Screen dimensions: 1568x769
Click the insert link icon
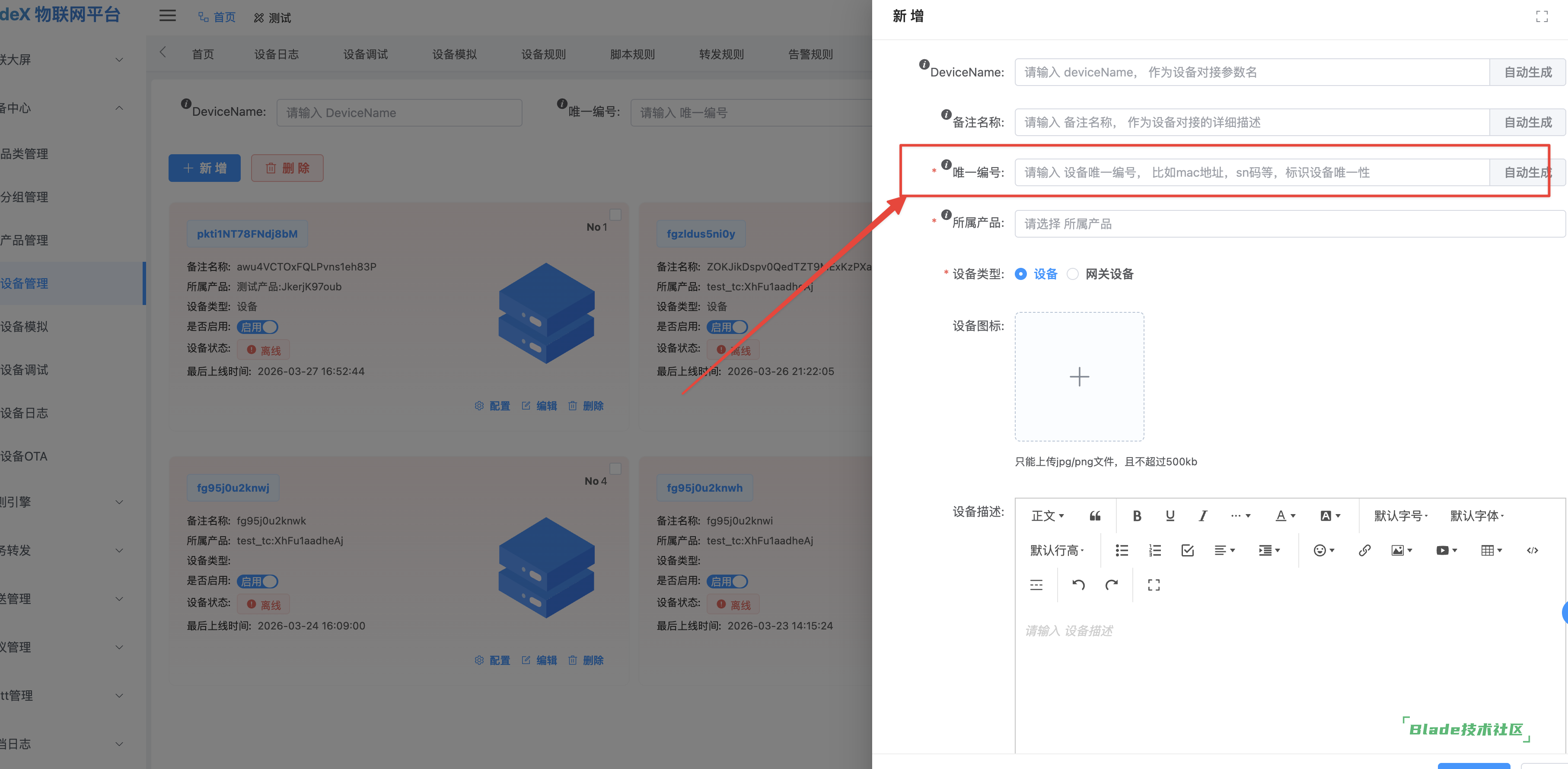(x=1364, y=550)
